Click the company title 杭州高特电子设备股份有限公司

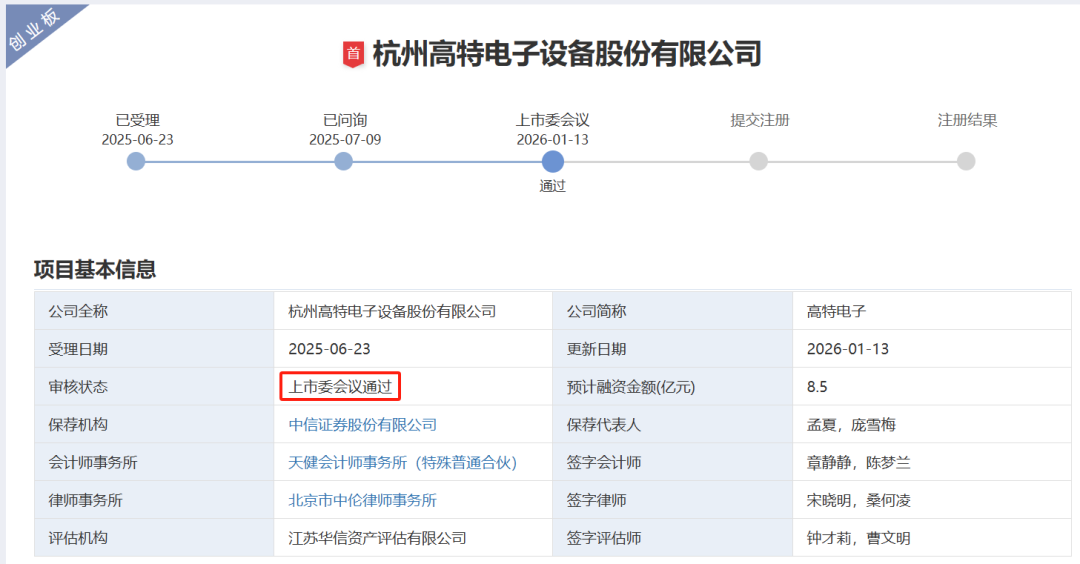[567, 54]
